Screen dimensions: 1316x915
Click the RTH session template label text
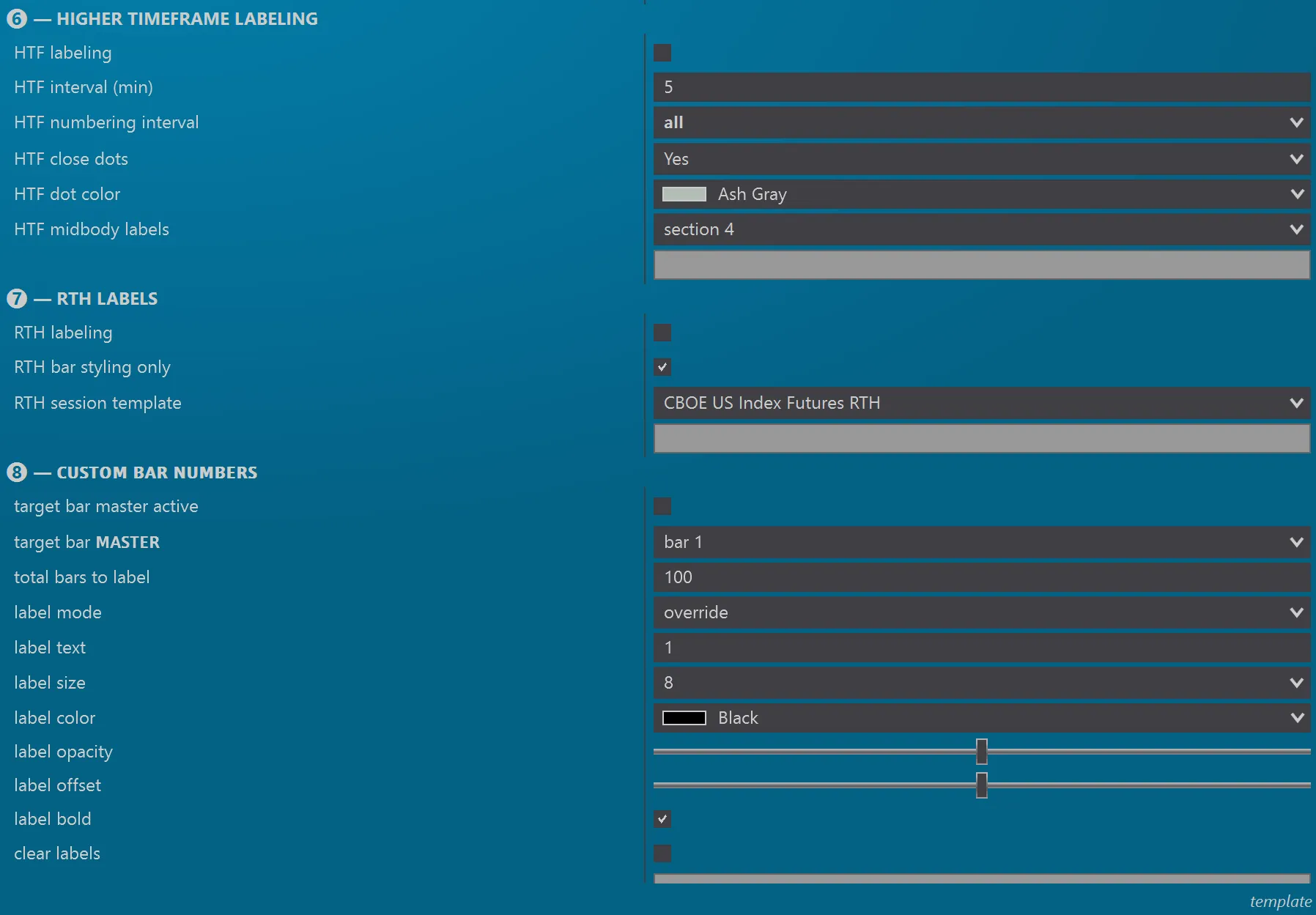97,403
